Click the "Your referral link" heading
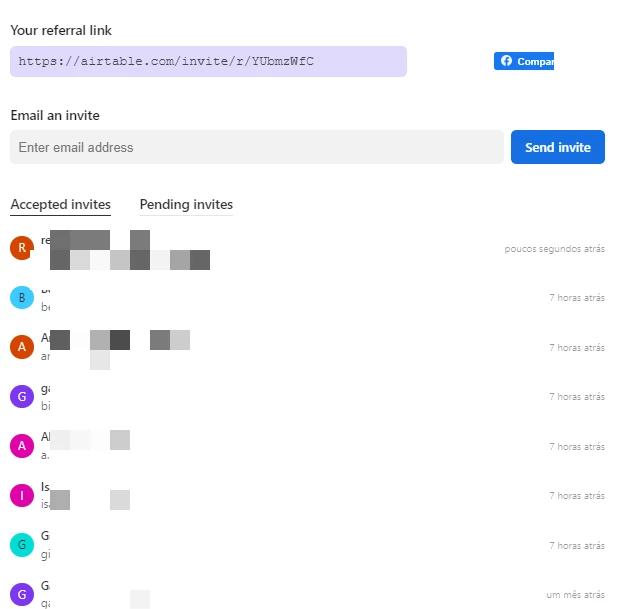 (x=61, y=31)
